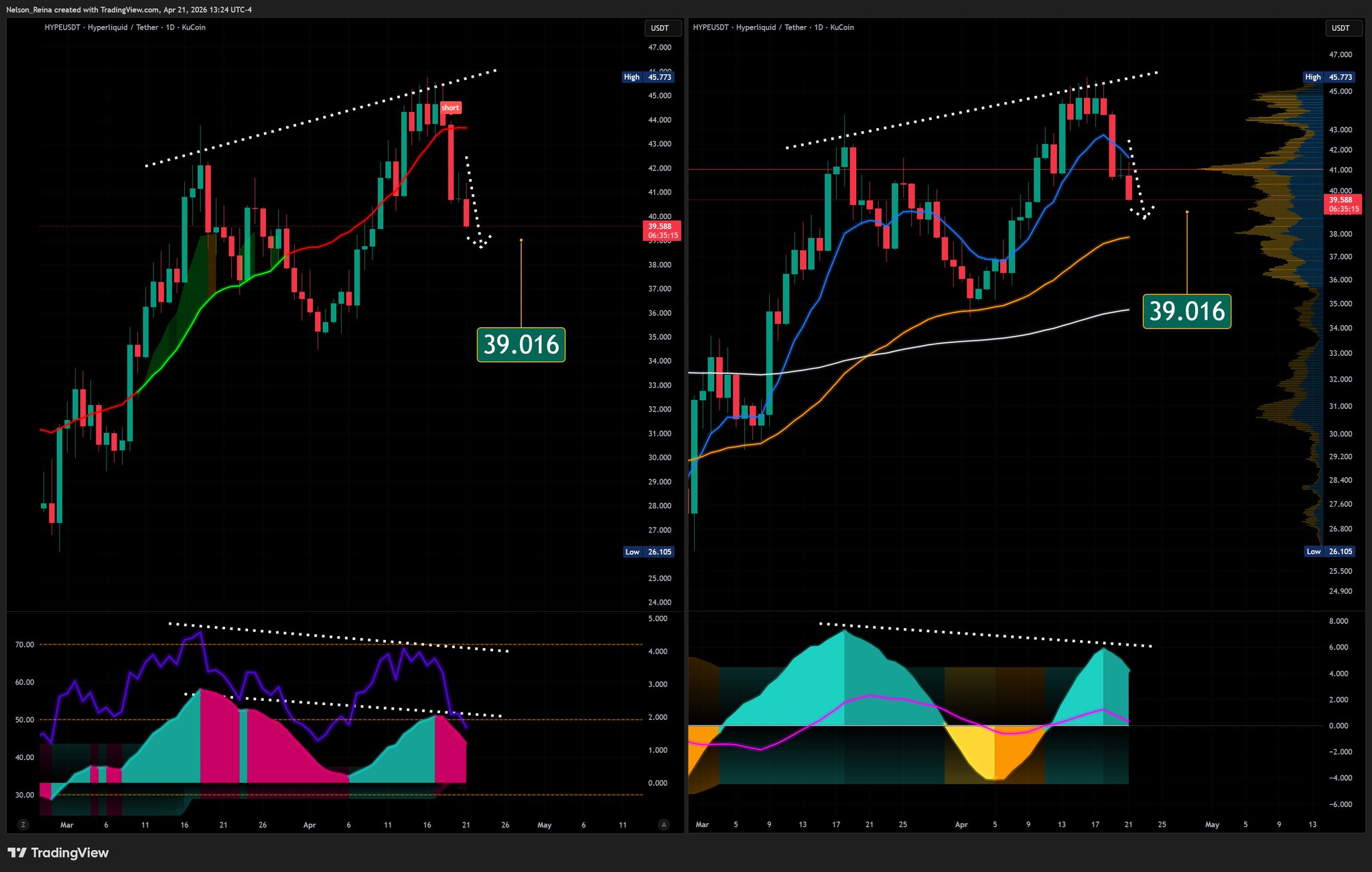Toggle the A auto-scale button
The width and height of the screenshot is (1372, 872).
pyautogui.click(x=664, y=825)
